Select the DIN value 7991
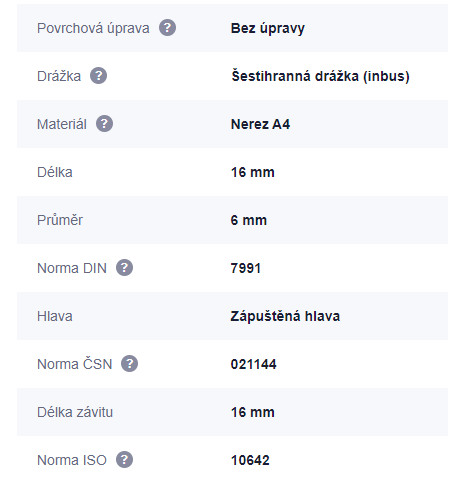463x488 pixels. (x=246, y=268)
